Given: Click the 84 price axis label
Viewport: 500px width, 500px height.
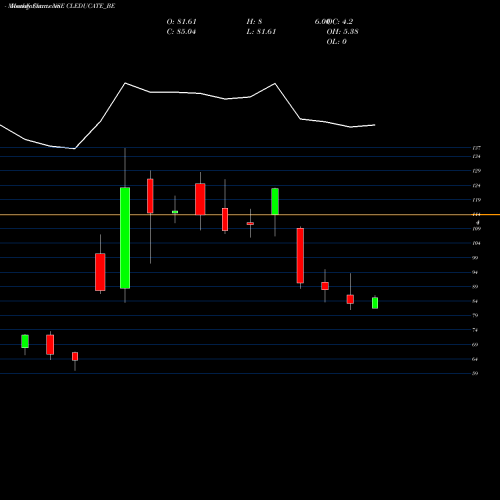Looking at the screenshot, I should tap(475, 301).
